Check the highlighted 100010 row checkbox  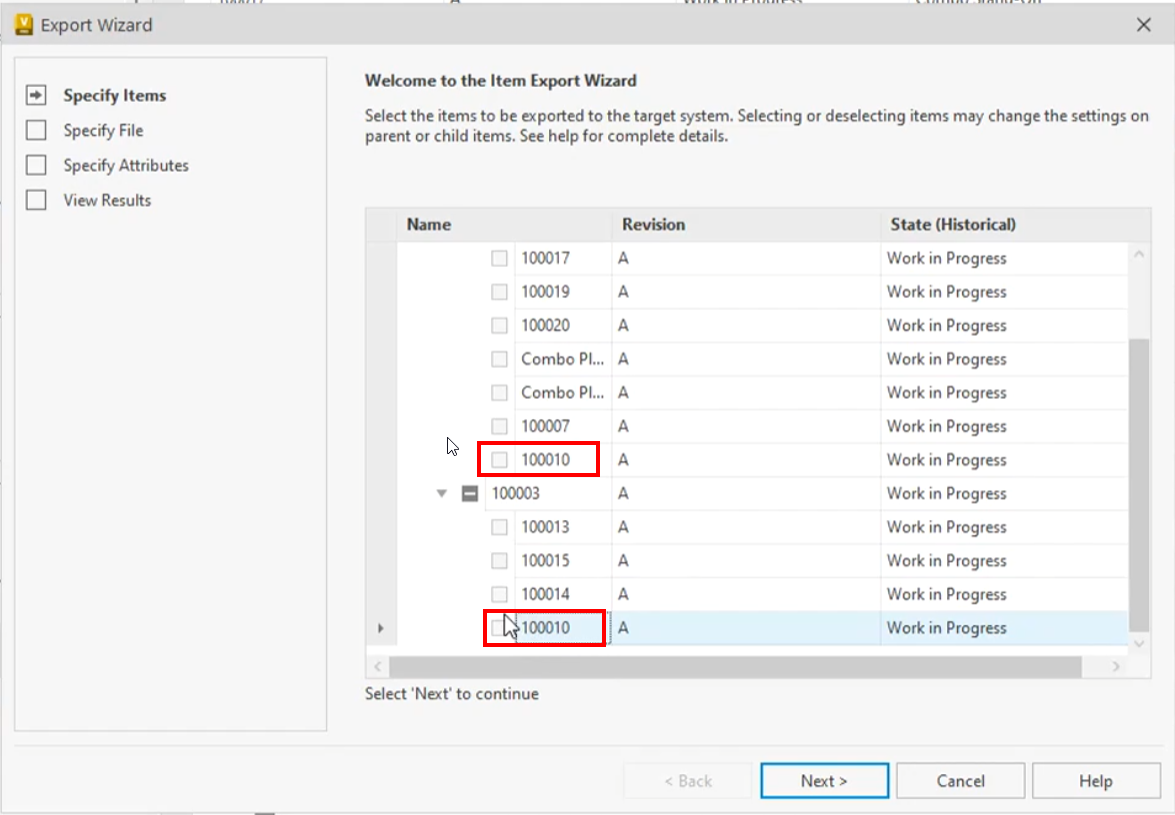(x=498, y=627)
